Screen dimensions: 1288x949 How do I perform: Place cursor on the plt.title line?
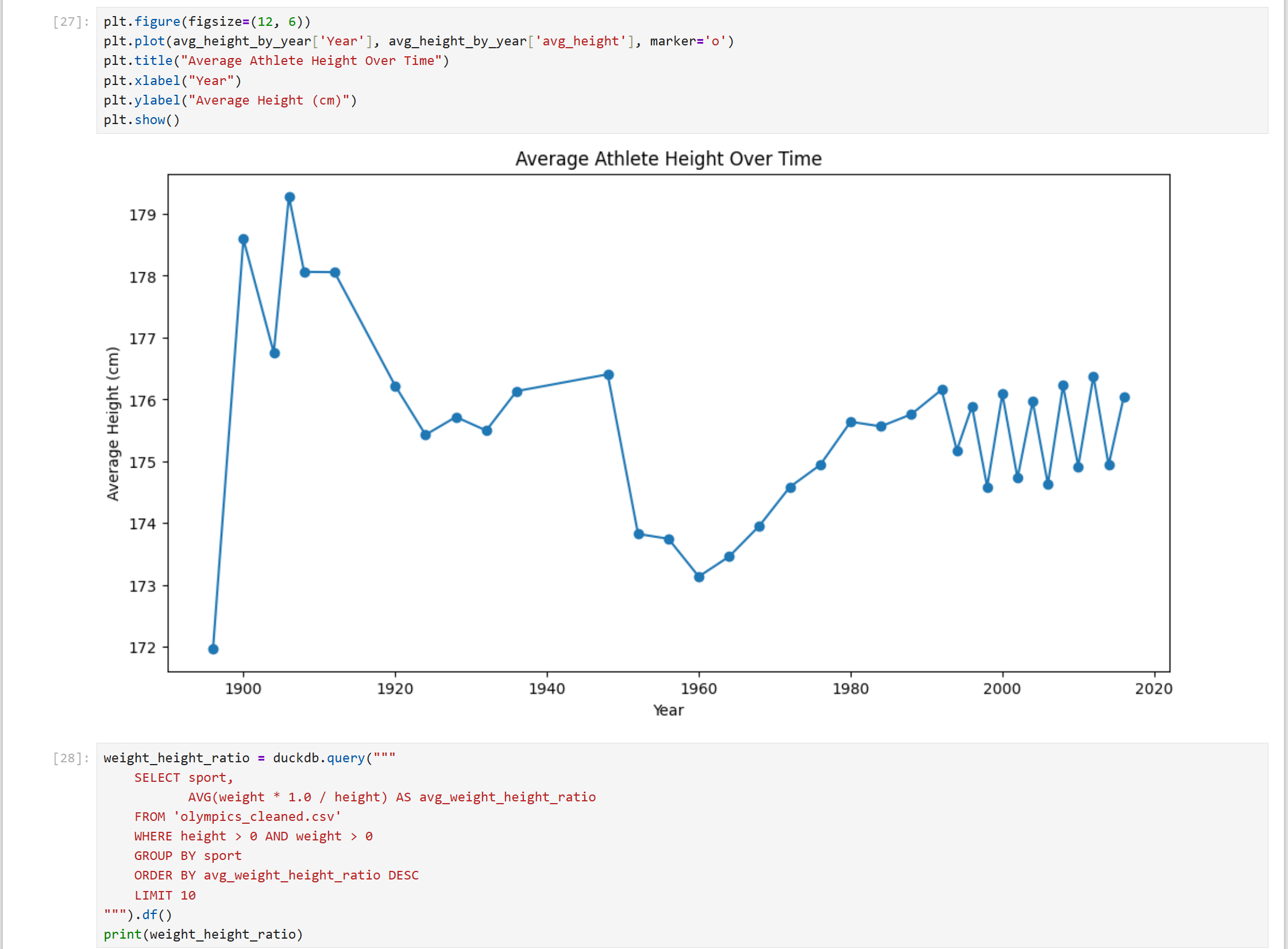(x=276, y=61)
